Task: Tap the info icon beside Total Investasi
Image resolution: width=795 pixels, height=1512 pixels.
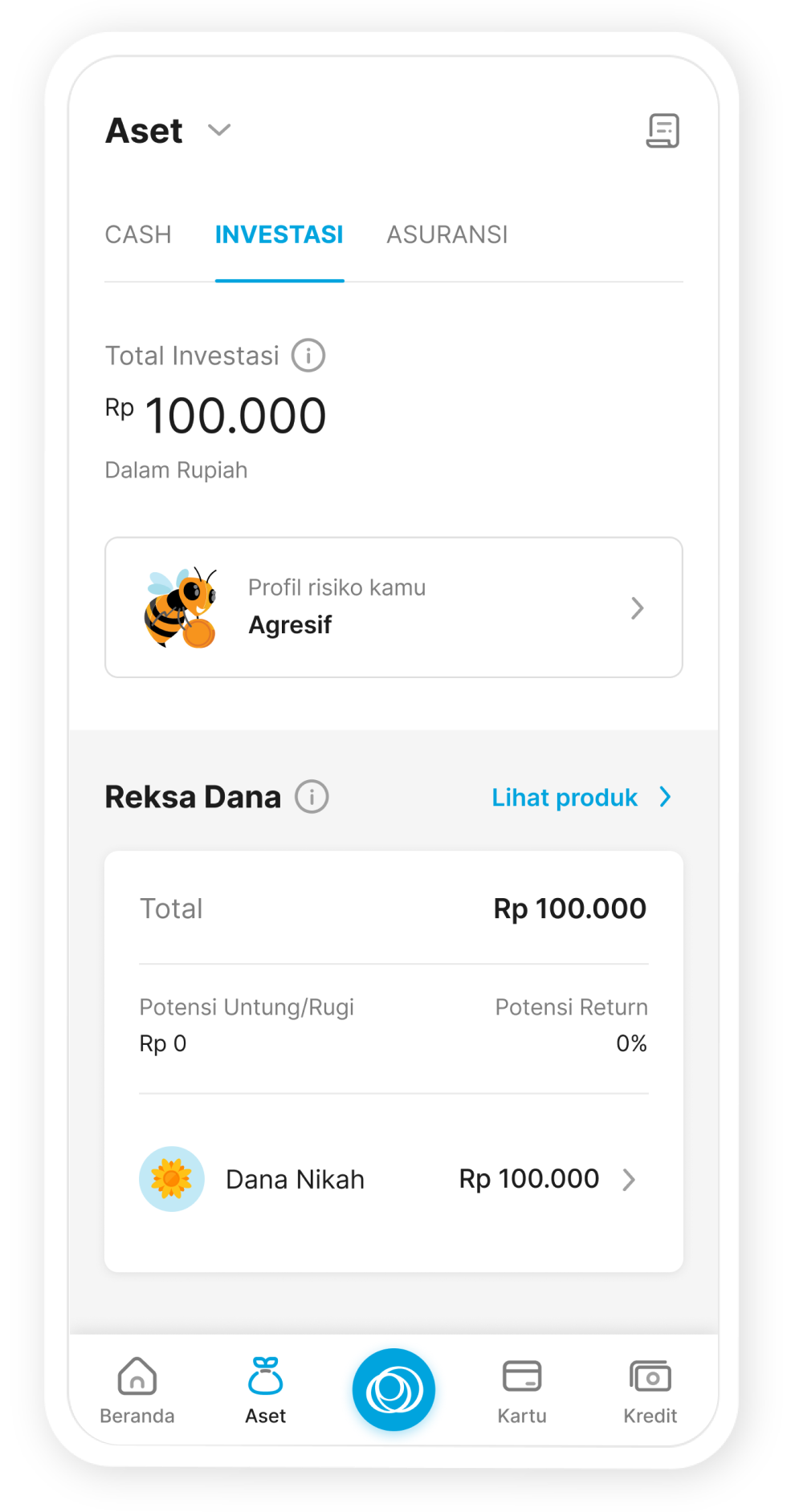Action: [x=308, y=356]
